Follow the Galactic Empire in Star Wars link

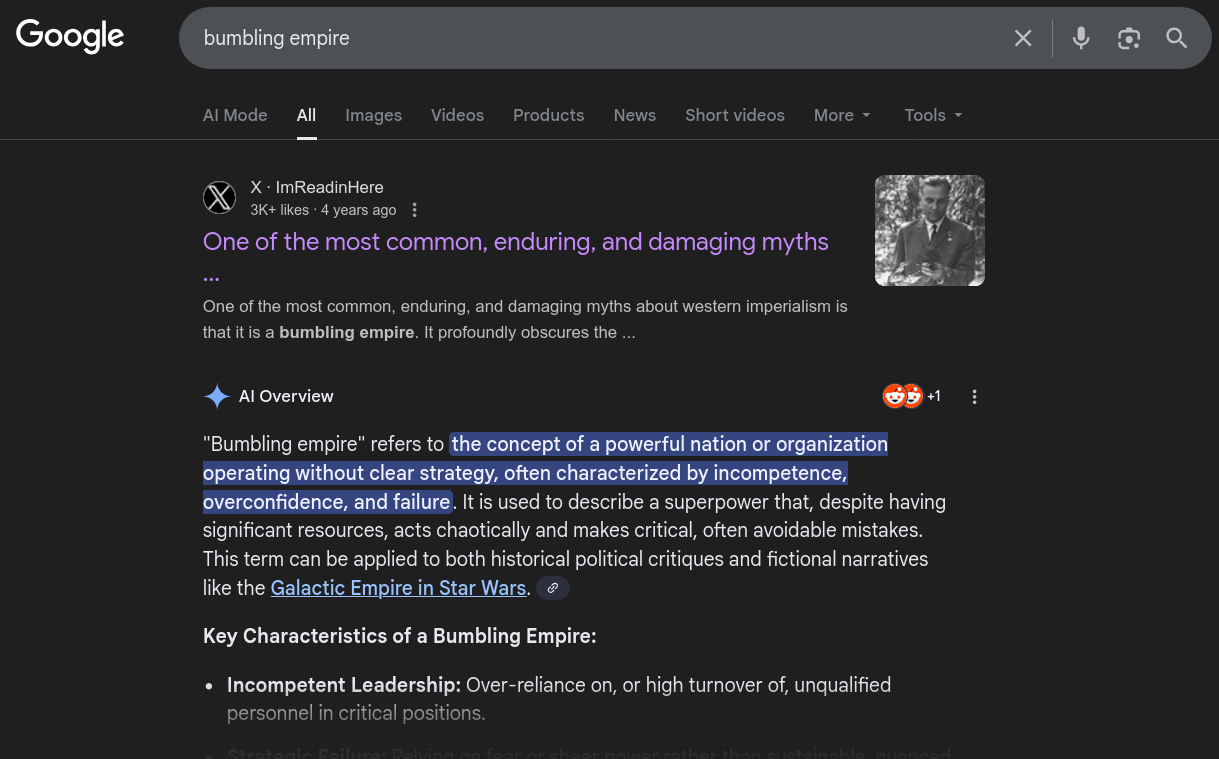tap(398, 588)
